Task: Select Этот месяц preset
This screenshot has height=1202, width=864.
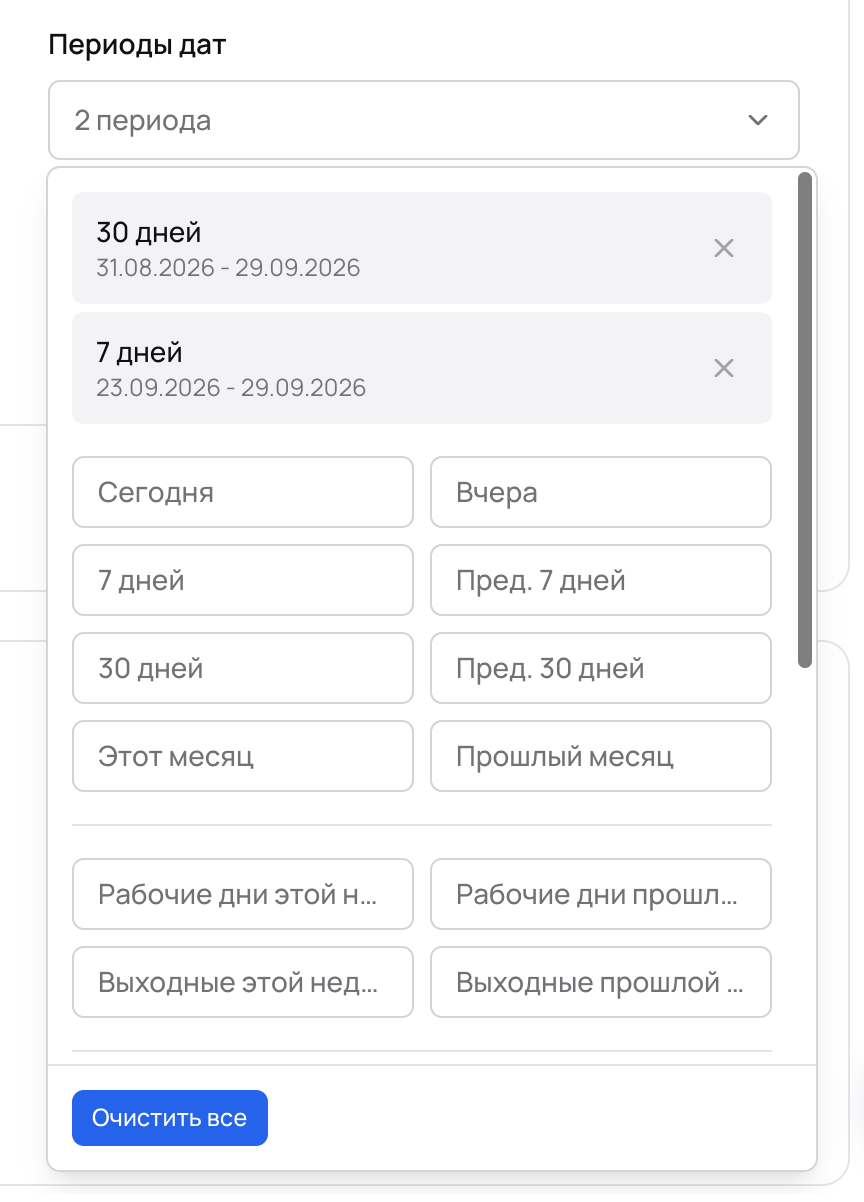Action: [243, 756]
